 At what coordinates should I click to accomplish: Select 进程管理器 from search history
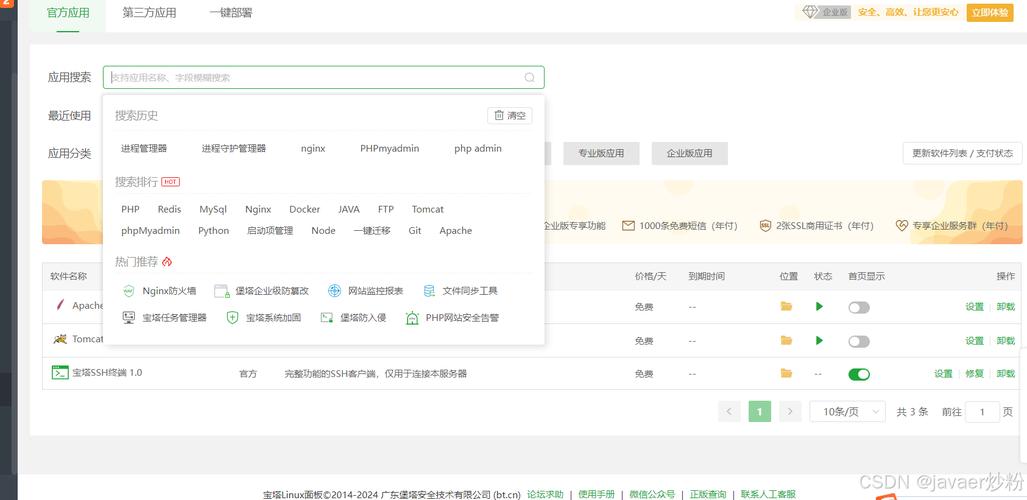coord(144,148)
